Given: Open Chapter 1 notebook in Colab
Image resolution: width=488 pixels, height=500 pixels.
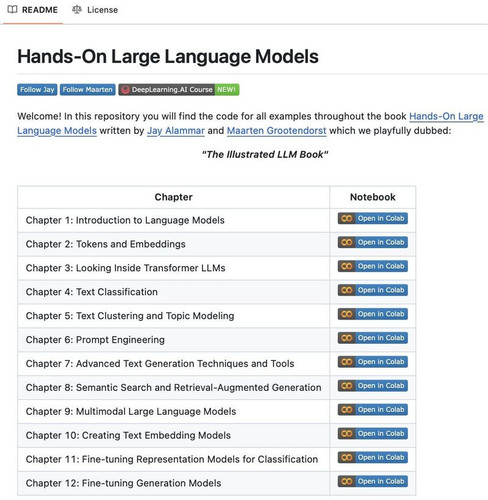Looking at the screenshot, I should (x=373, y=219).
